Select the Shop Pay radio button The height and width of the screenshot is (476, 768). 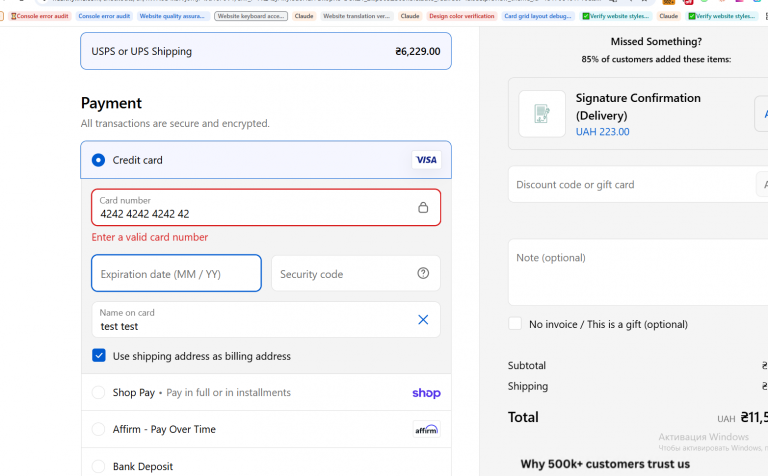[x=98, y=392]
